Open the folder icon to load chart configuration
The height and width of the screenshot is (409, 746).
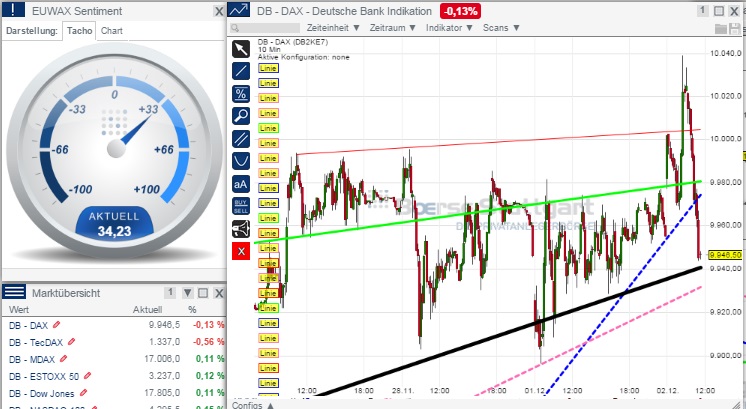click(721, 29)
